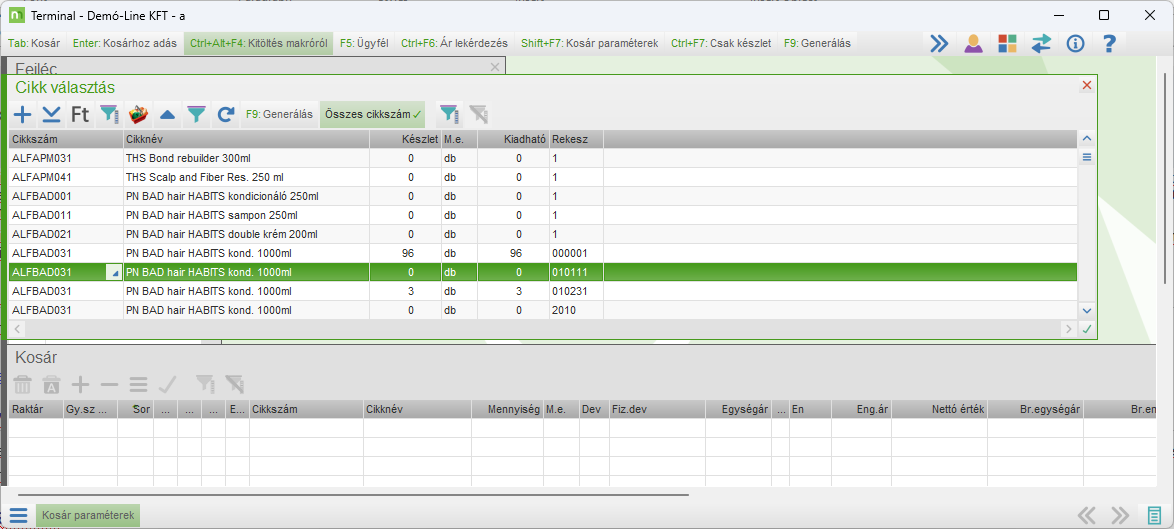Screen dimensions: 1174x529
Task: Click the blue plus add icon in Cikk választás
Action: point(23,114)
